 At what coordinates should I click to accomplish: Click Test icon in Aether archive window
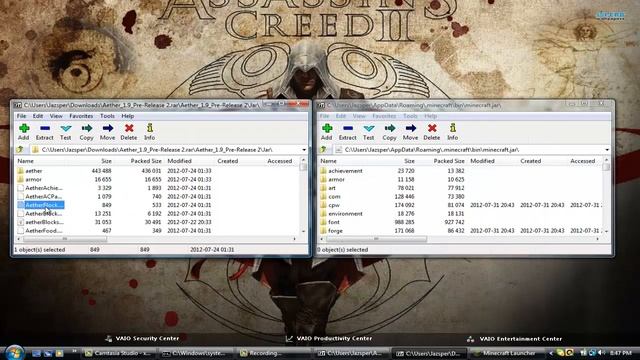point(66,132)
